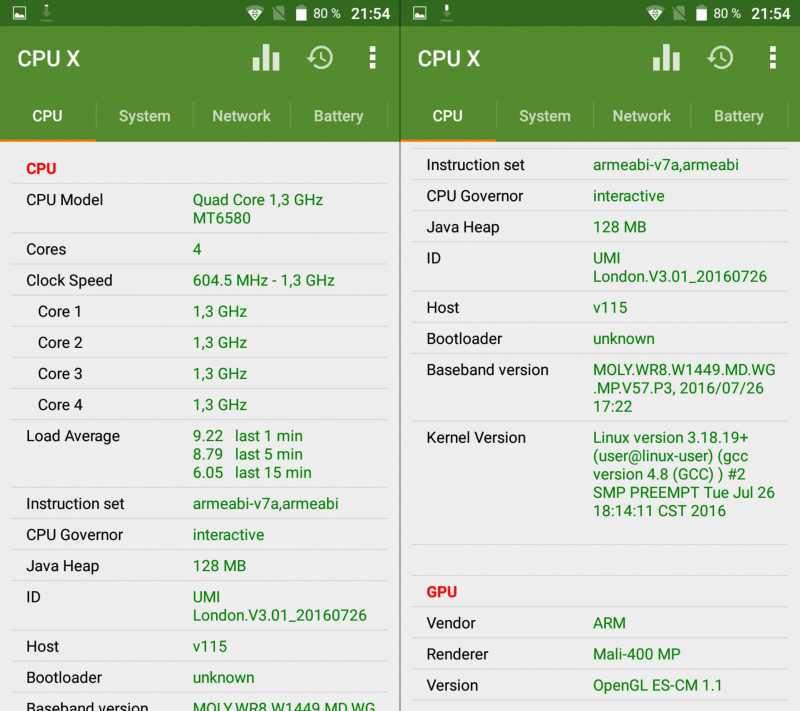Select the Baseband version value on the right screen

(684, 389)
